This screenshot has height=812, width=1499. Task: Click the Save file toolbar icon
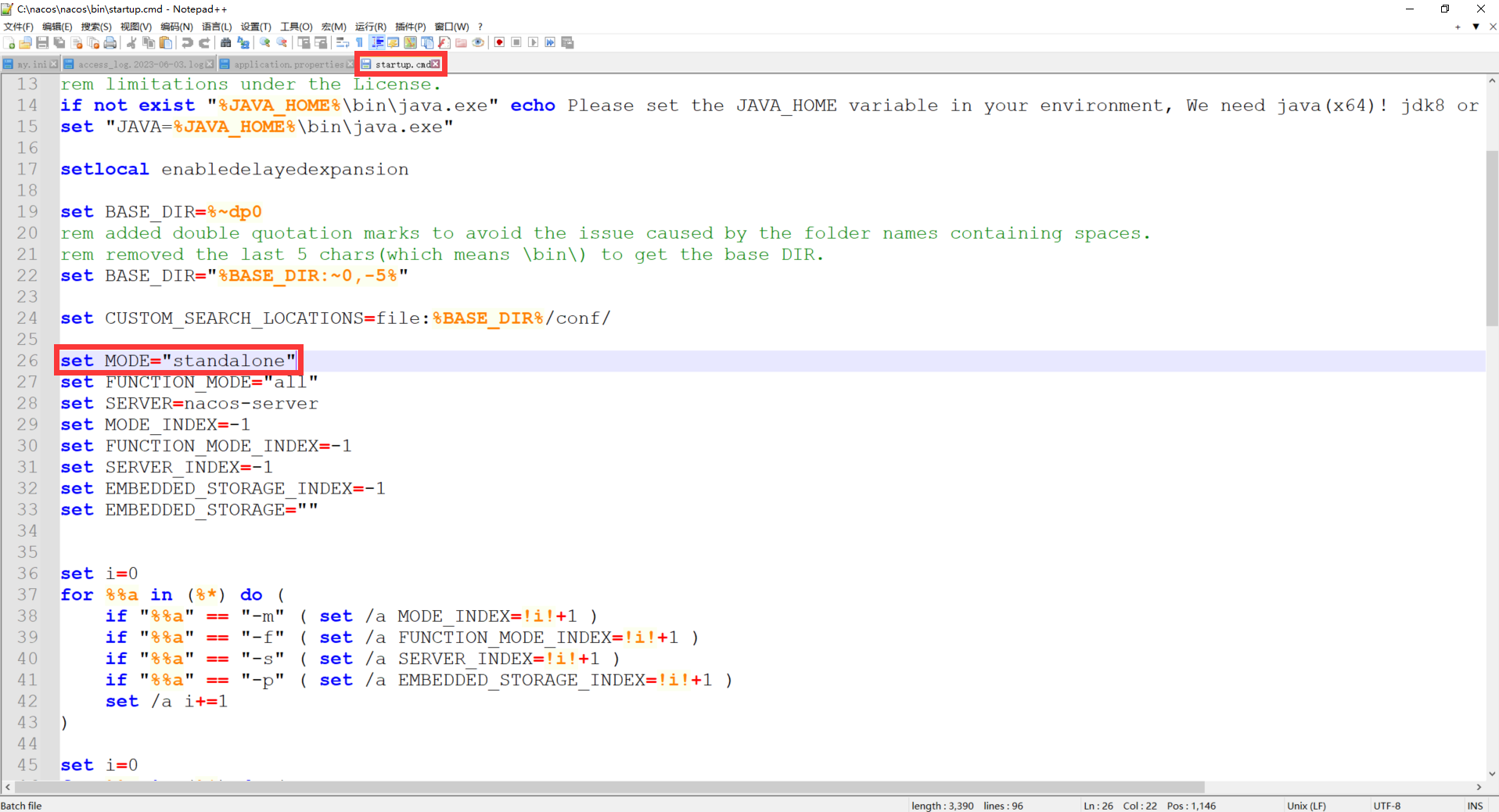coord(42,43)
